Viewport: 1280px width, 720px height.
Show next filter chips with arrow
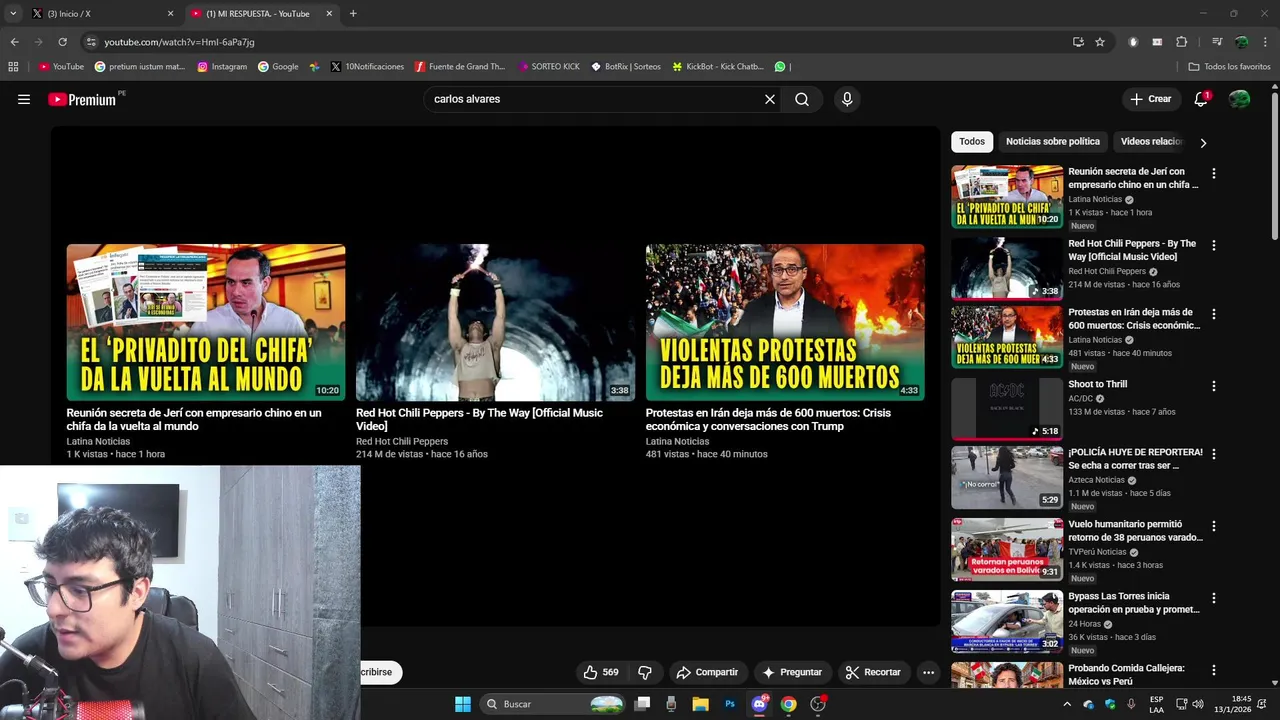click(1203, 143)
